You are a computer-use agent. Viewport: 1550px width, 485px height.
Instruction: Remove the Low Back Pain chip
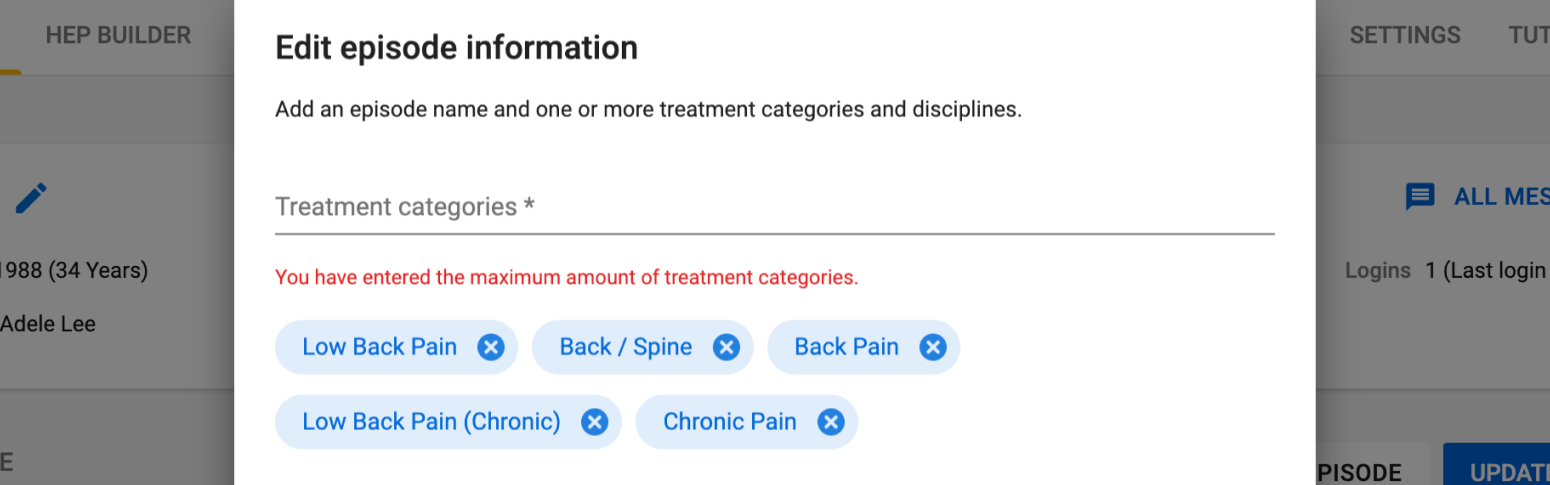click(x=490, y=347)
